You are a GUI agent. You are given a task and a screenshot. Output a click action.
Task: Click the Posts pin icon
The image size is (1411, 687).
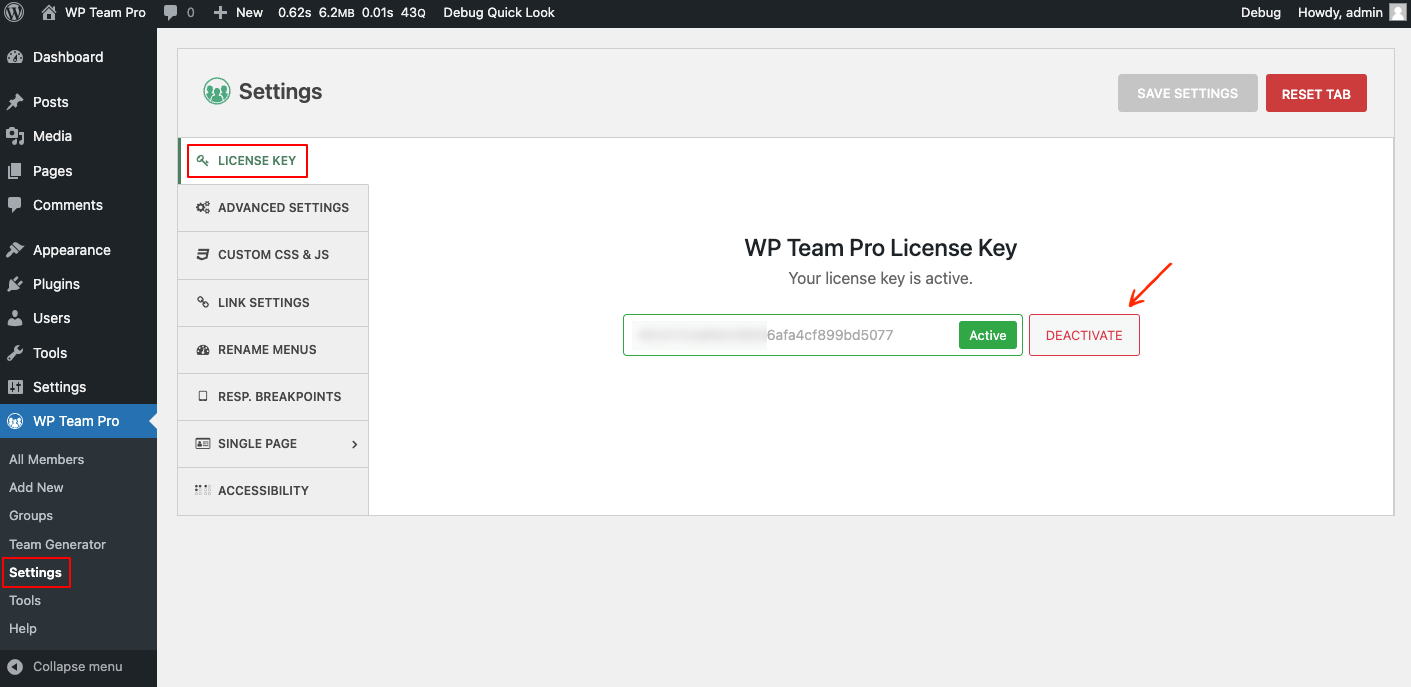[15, 102]
